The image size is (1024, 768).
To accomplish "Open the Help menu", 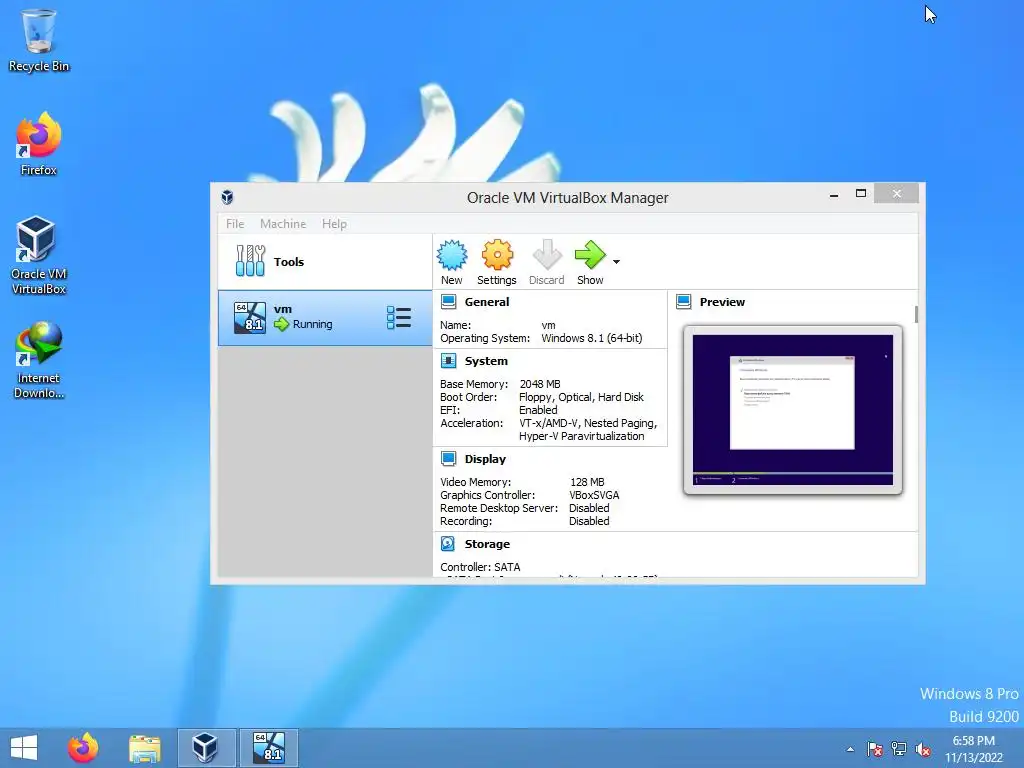I will [x=334, y=223].
